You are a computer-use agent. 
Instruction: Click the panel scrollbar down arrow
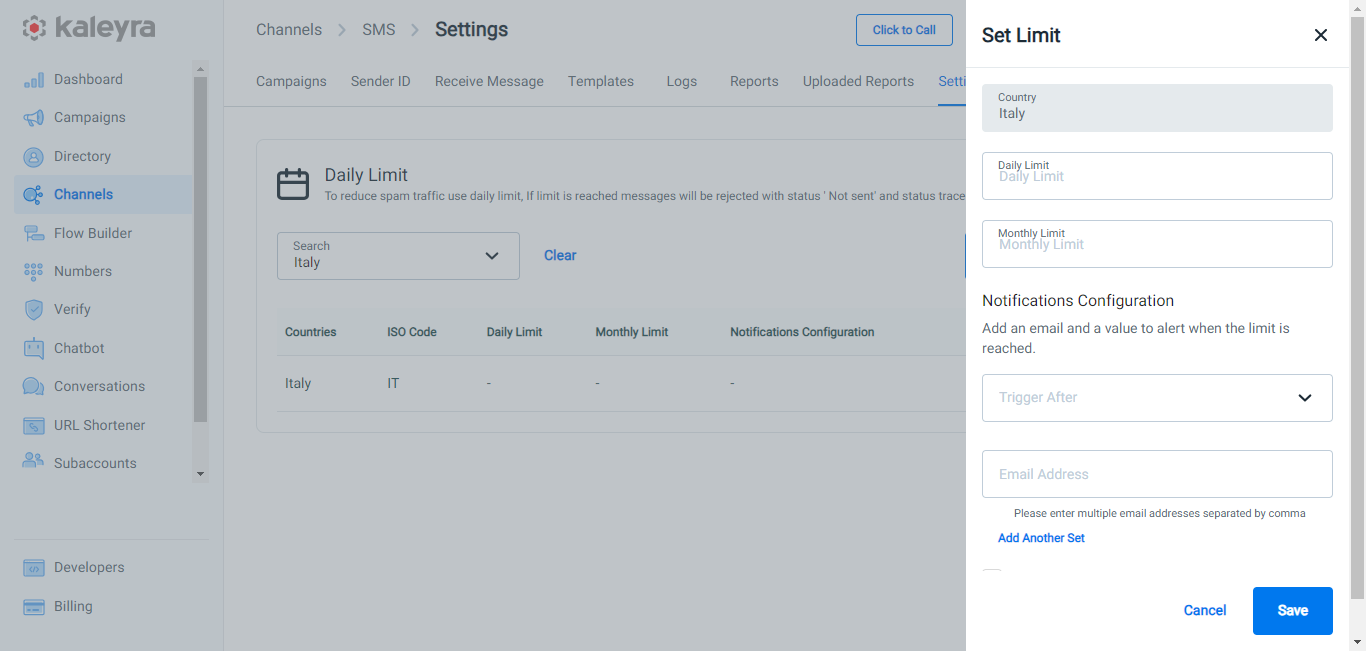coord(1357,641)
